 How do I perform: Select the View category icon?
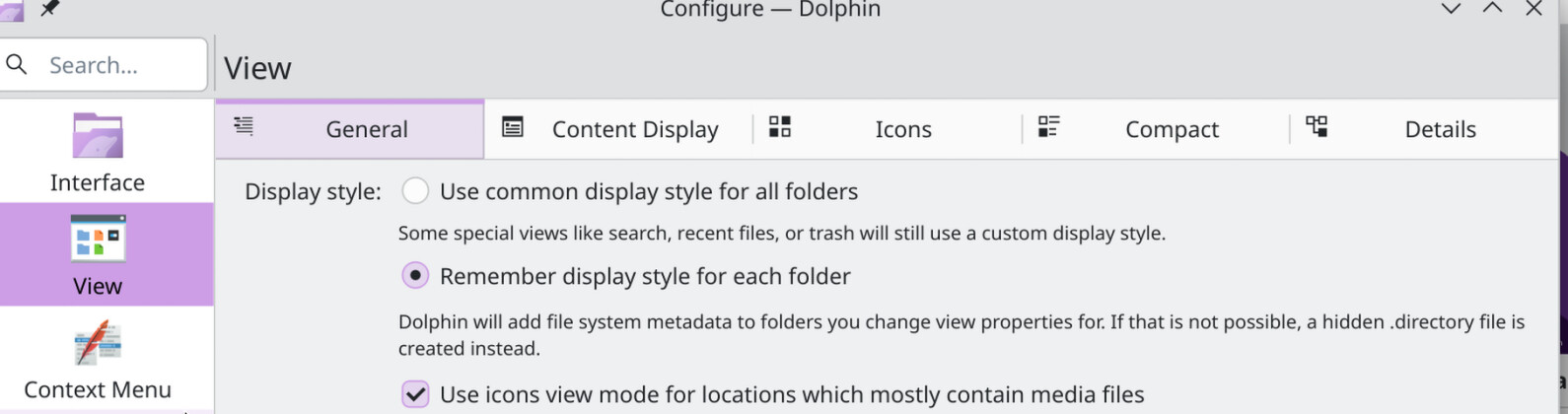98,239
